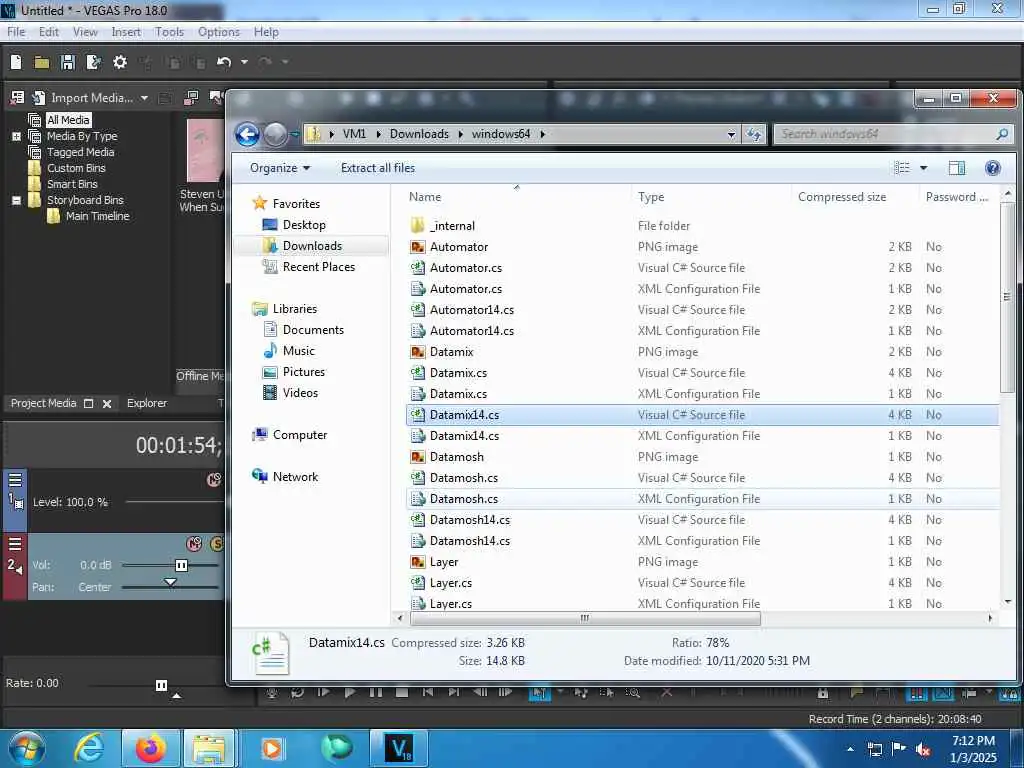Select Recent Places in navigation pane
Viewport: 1024px width, 768px height.
click(x=319, y=266)
